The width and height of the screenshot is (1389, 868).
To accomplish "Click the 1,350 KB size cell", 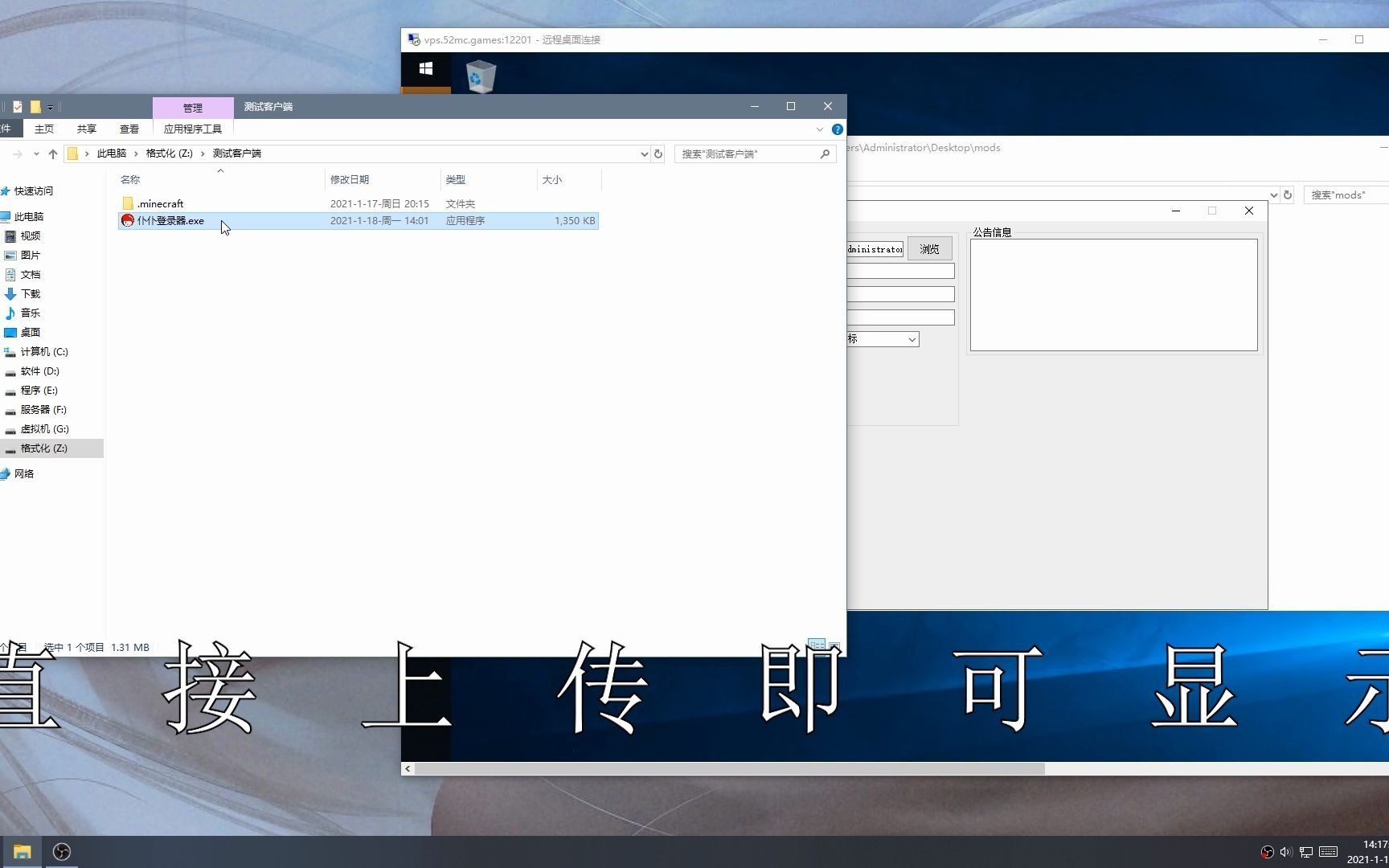I will tap(575, 221).
